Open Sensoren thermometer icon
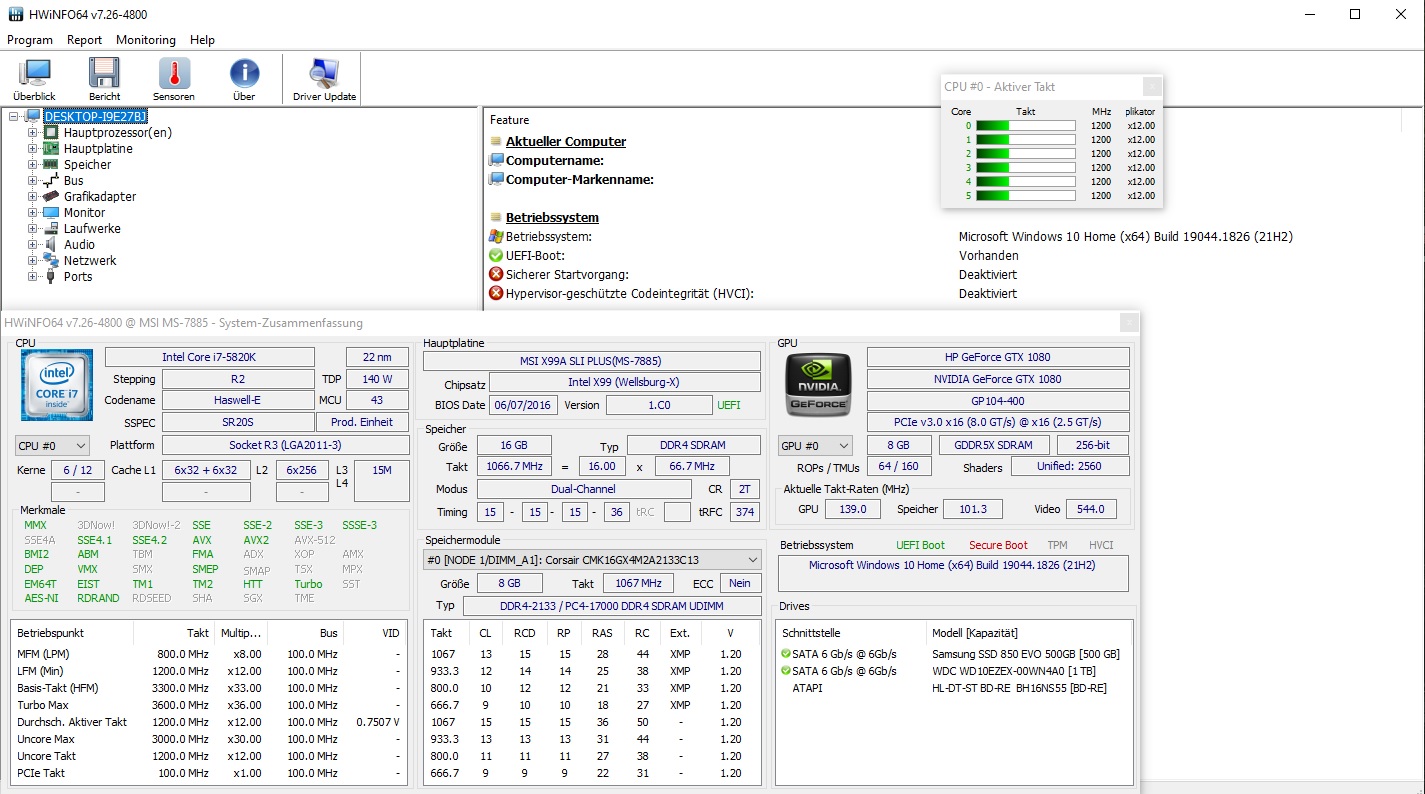 (174, 79)
